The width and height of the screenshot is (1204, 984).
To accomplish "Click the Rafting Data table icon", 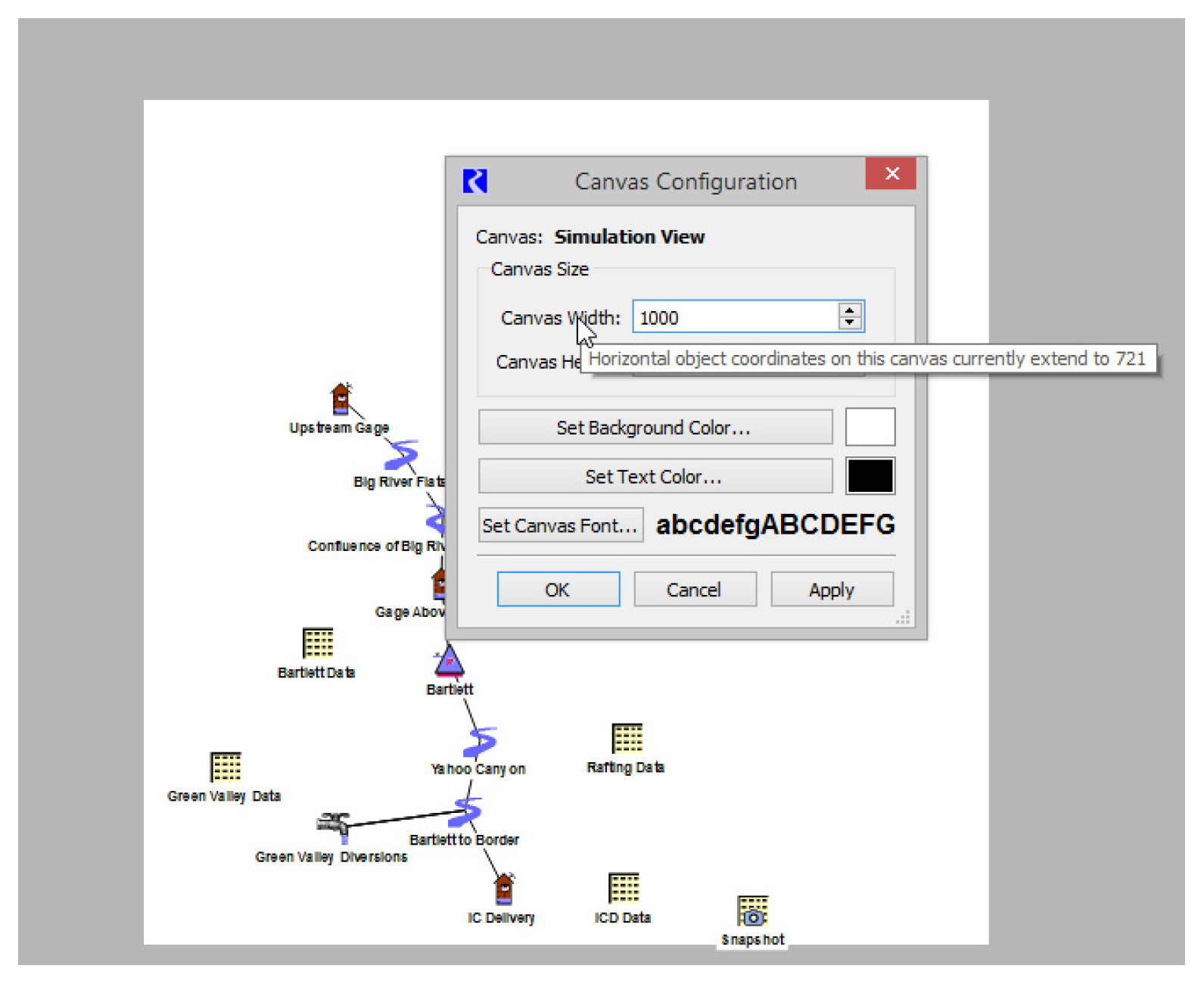I will [x=627, y=738].
